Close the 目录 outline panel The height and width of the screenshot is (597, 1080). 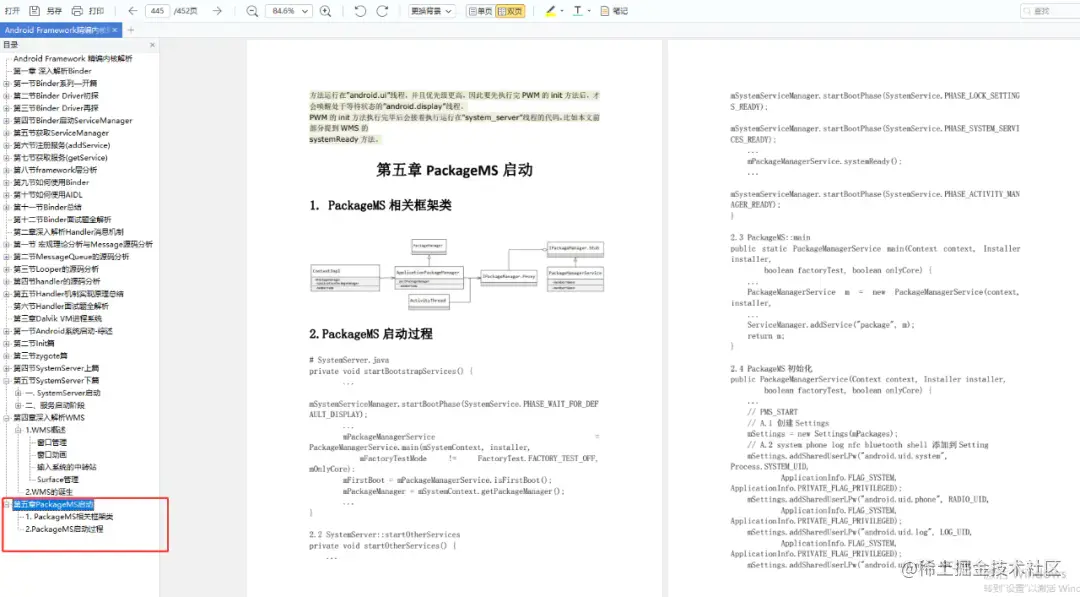click(x=152, y=45)
